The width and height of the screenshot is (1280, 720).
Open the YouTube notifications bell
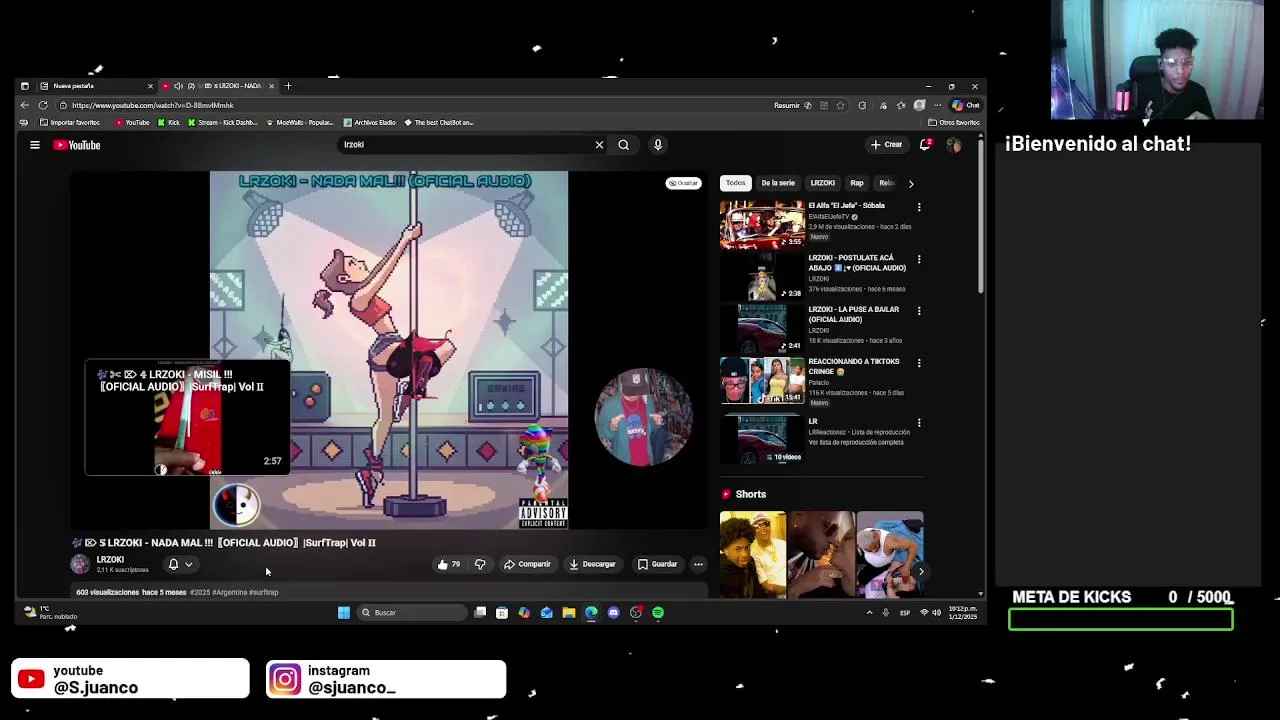click(925, 145)
